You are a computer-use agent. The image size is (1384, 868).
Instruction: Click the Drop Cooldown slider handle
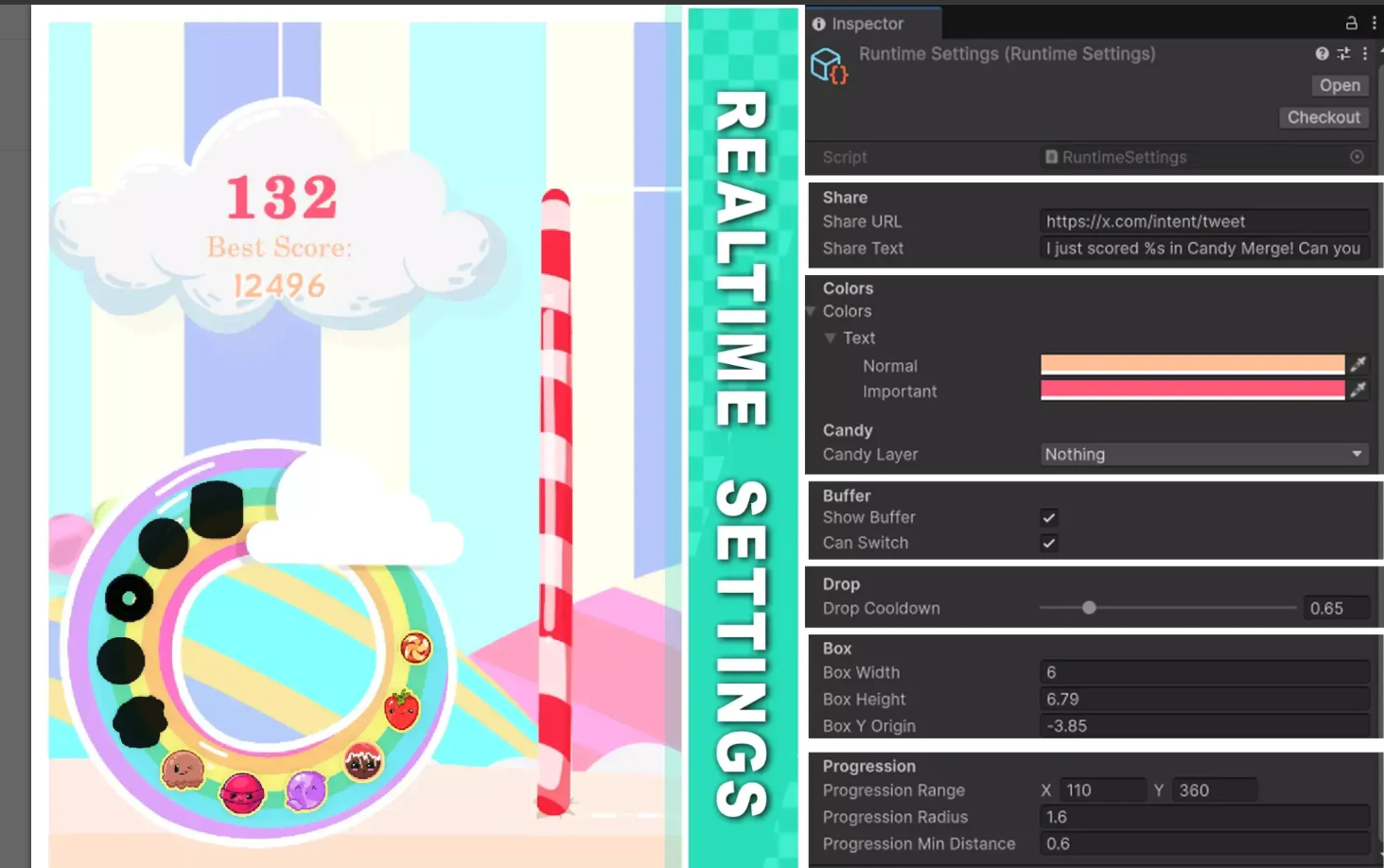click(x=1089, y=608)
